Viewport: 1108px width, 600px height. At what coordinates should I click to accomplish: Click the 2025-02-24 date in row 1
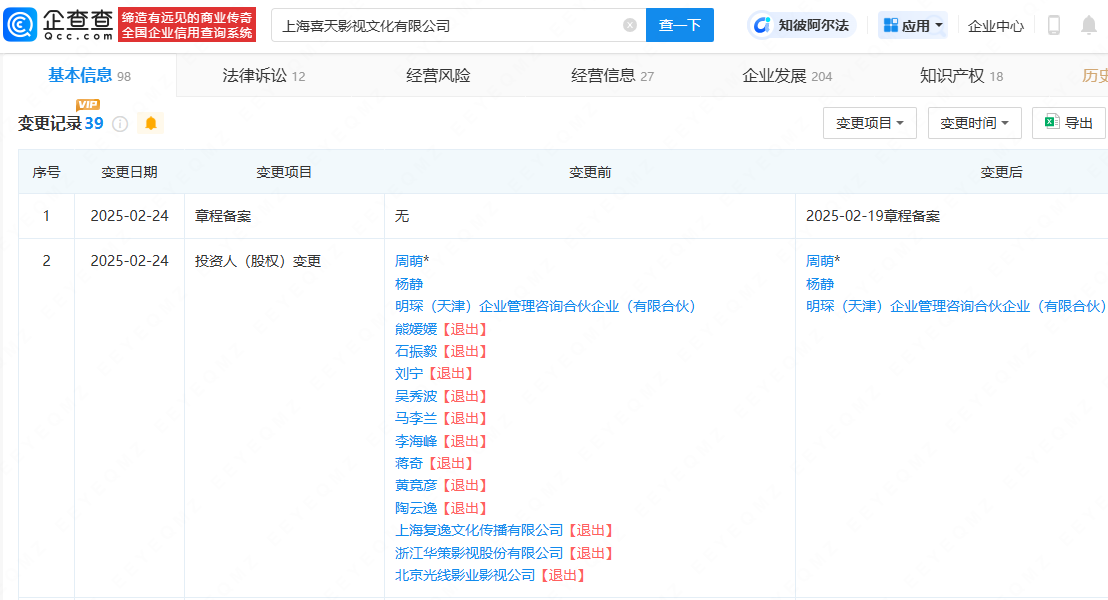129,216
